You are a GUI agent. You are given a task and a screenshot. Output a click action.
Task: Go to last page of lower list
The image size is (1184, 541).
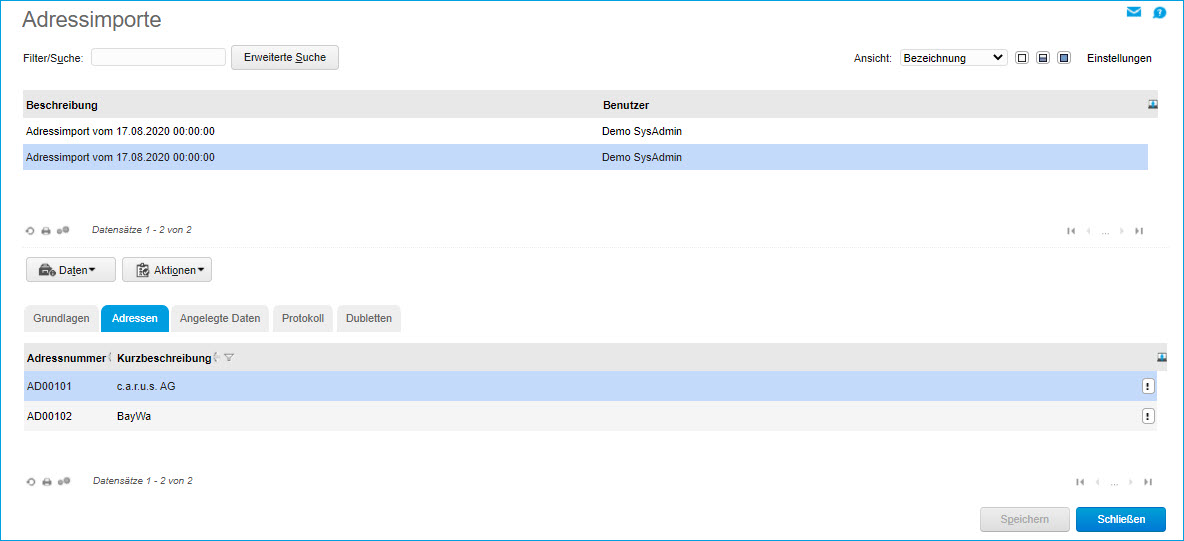(1148, 482)
